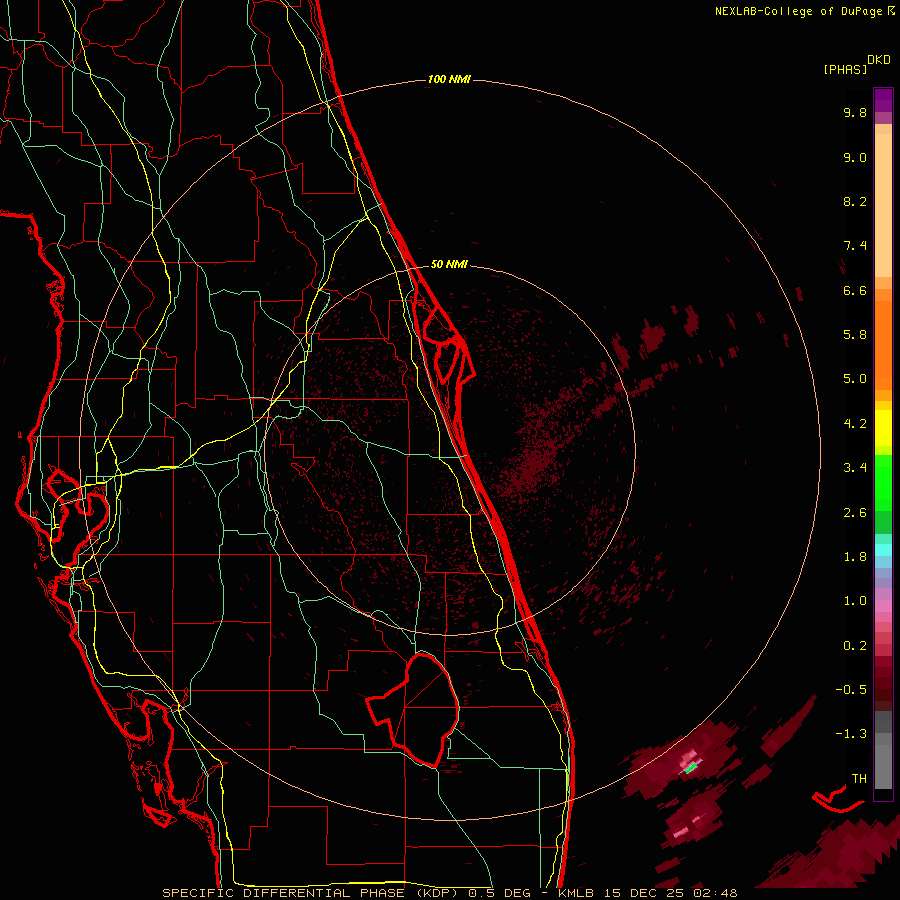This screenshot has width=900, height=900.
Task: Click the 5.0 value on the color scale
Action: 855,379
